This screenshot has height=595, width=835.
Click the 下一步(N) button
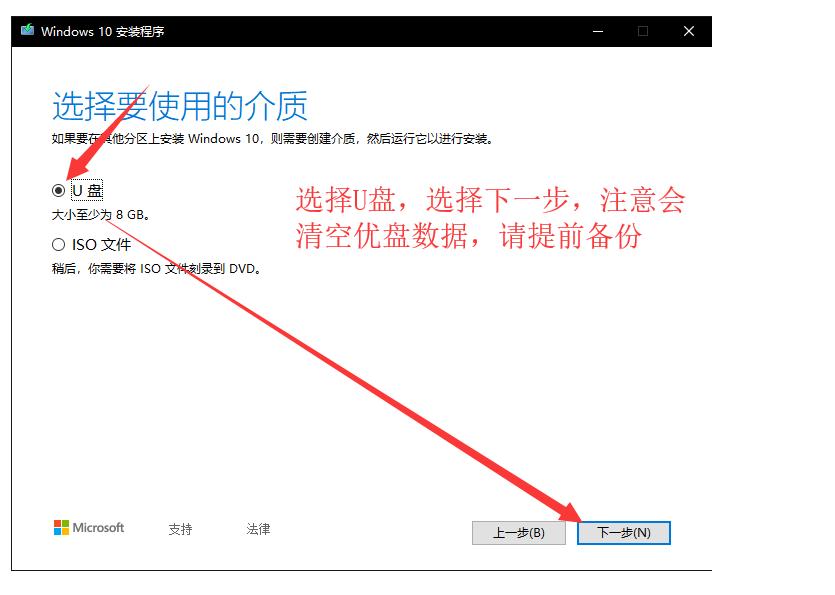624,533
